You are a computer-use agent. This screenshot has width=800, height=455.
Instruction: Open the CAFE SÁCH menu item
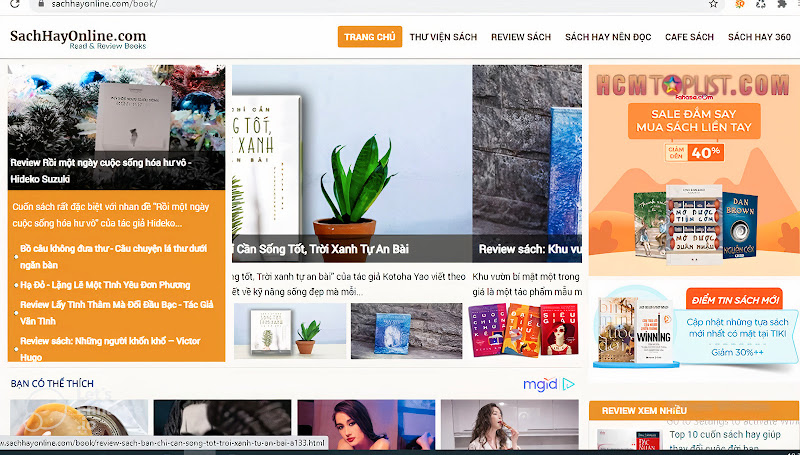[689, 37]
